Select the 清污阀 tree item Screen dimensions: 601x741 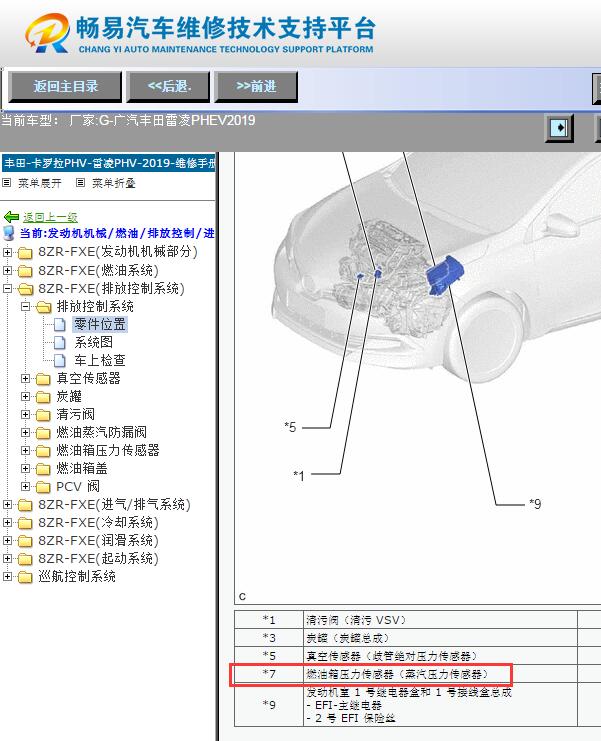[x=76, y=414]
